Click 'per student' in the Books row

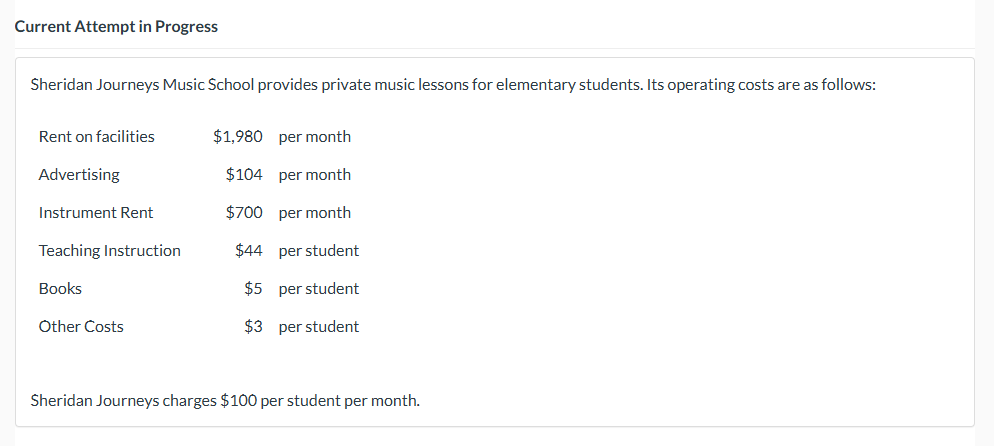pos(319,288)
